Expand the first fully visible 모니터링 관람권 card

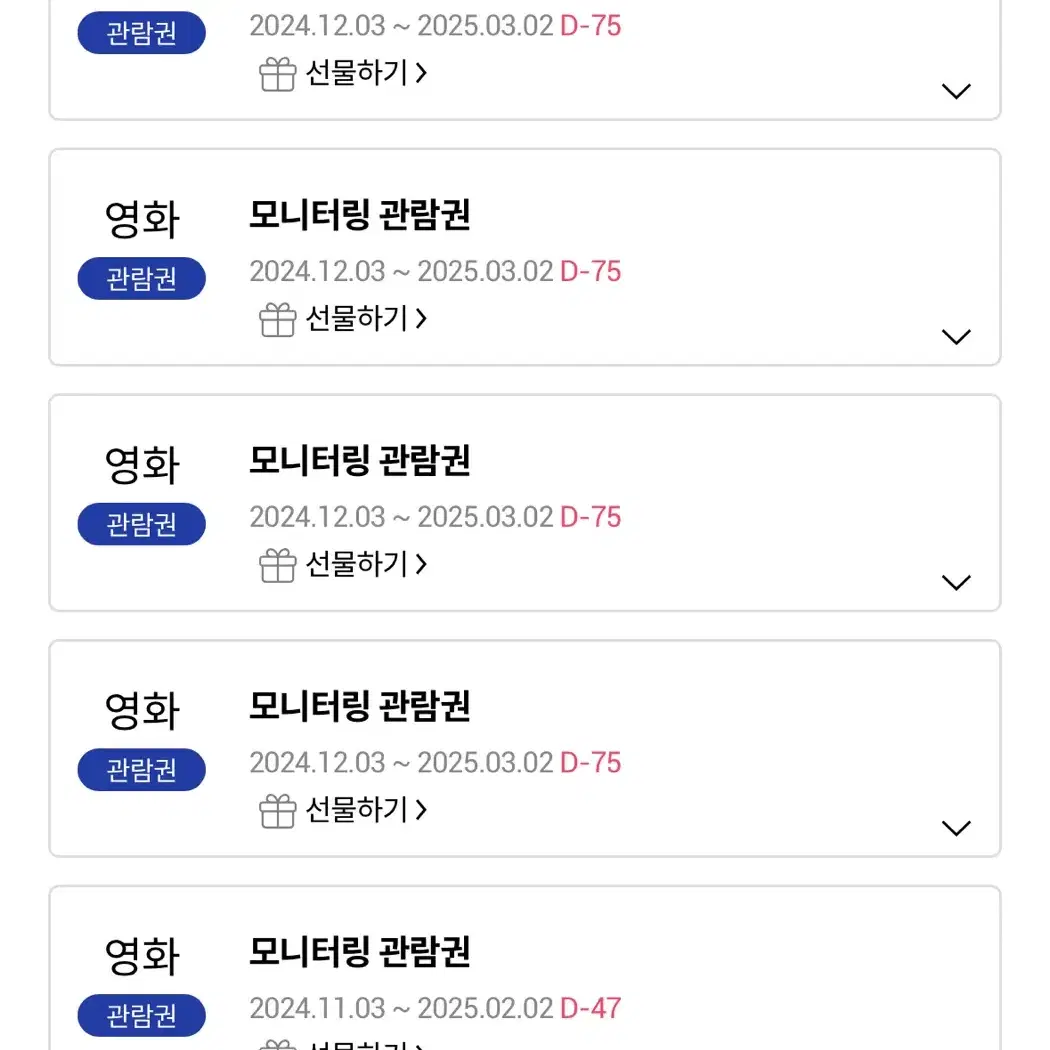click(956, 337)
